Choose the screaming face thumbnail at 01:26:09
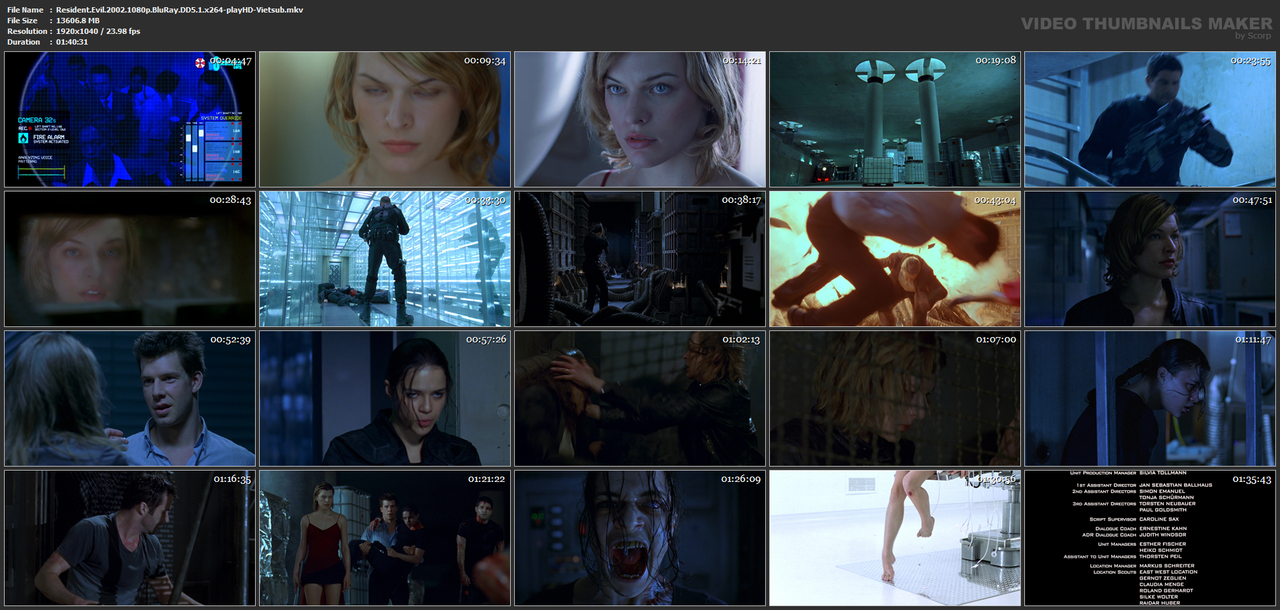Screen dimensions: 1280x610 coord(640,538)
